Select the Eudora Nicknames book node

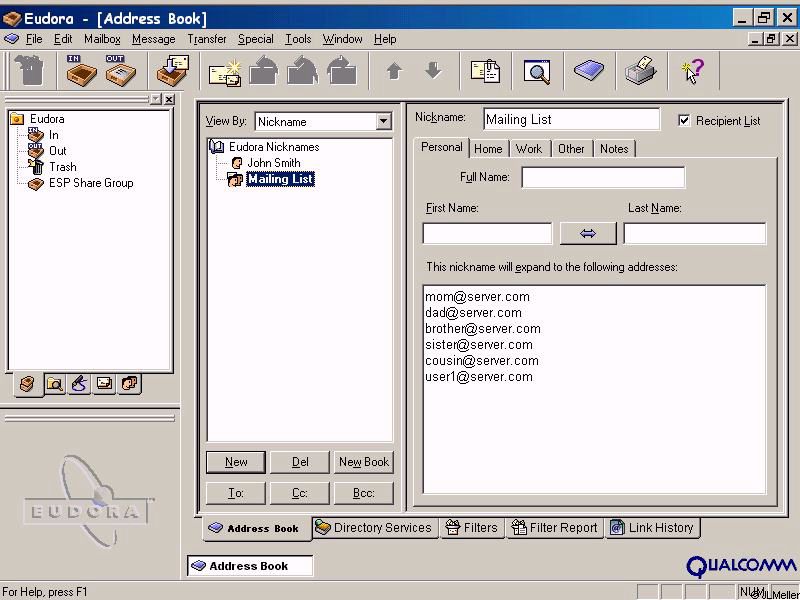264,147
